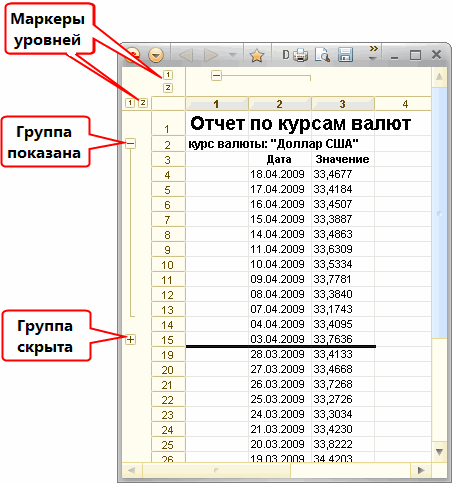Select date cell 09.04.2009
This screenshot has width=452, height=483.
click(280, 279)
